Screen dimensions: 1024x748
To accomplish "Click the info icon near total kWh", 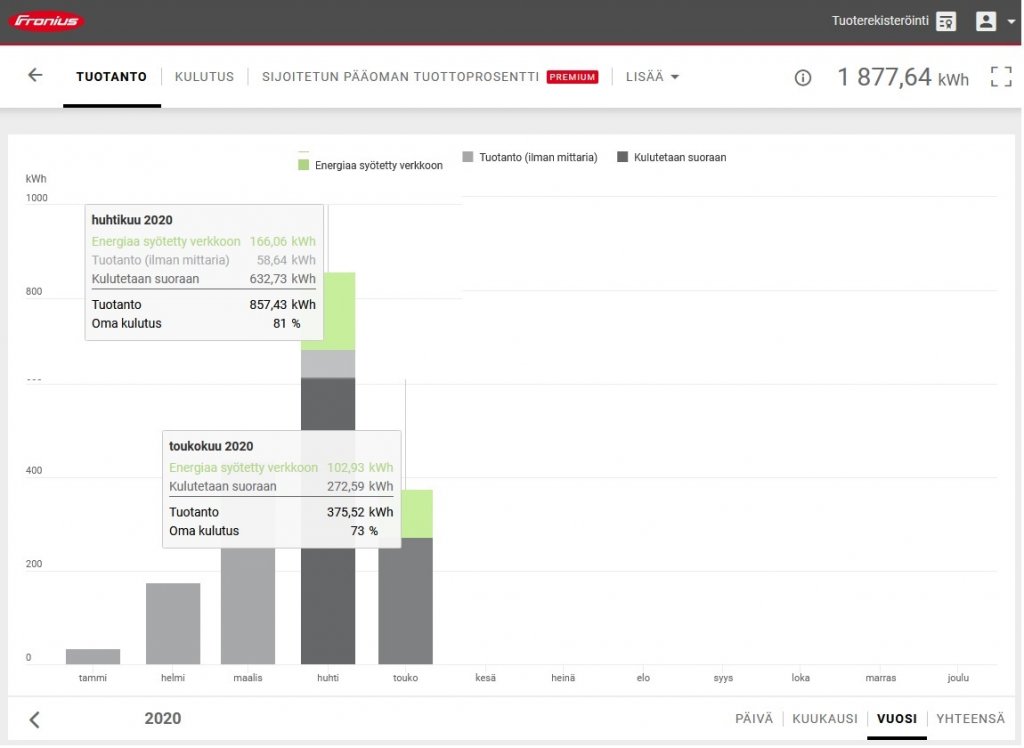I will coord(802,78).
